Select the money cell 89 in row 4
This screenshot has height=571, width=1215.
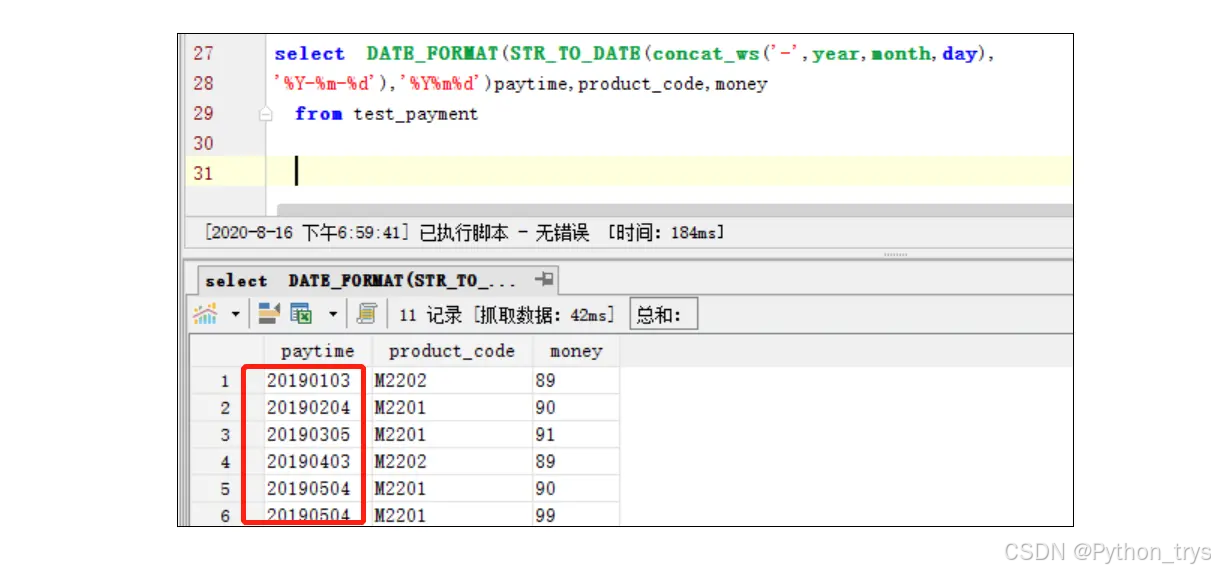point(575,462)
